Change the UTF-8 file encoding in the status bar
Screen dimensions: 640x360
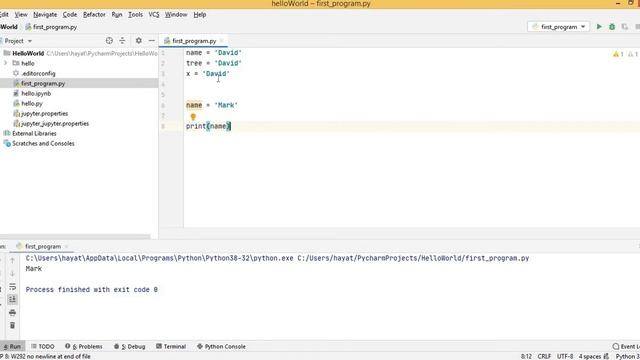565,356
